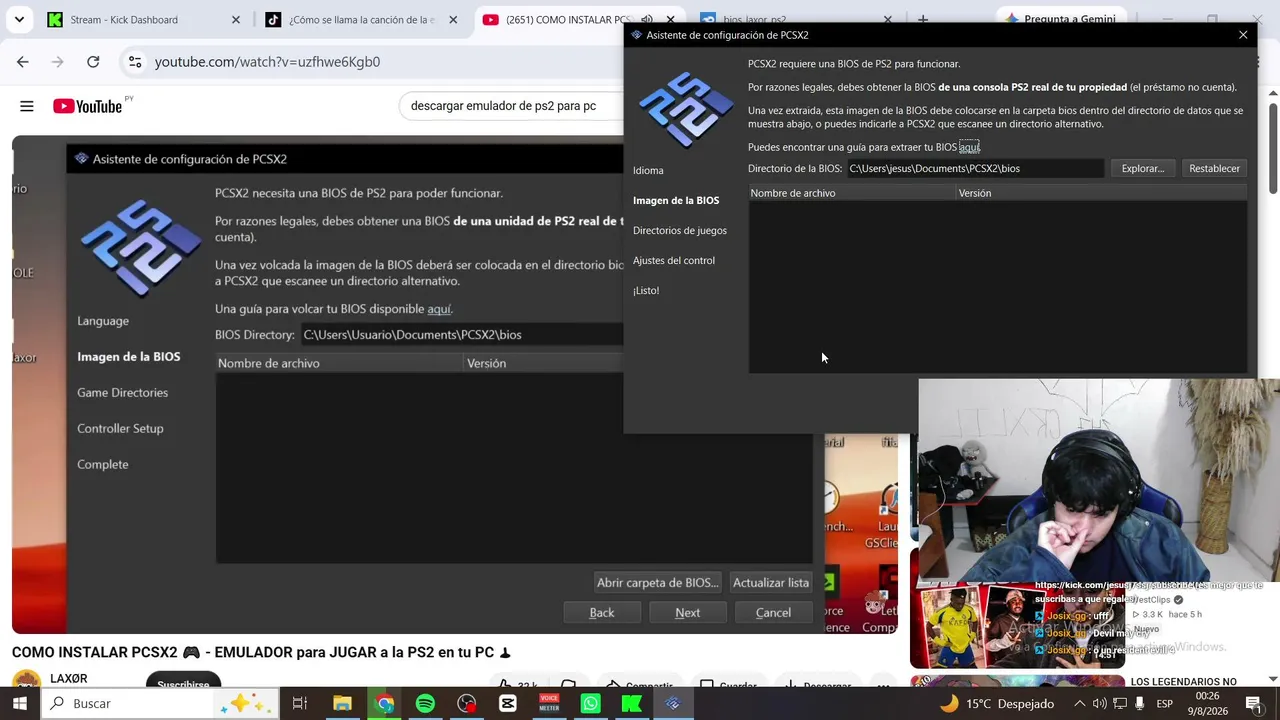
Task: Open the 15°C Despejado weather widget
Action: point(997,703)
